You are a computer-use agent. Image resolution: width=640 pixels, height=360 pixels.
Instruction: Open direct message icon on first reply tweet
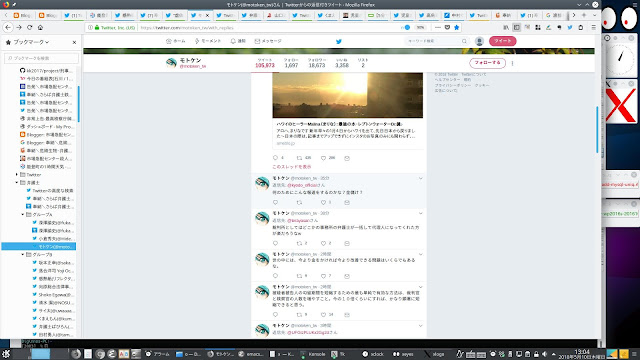point(347,202)
